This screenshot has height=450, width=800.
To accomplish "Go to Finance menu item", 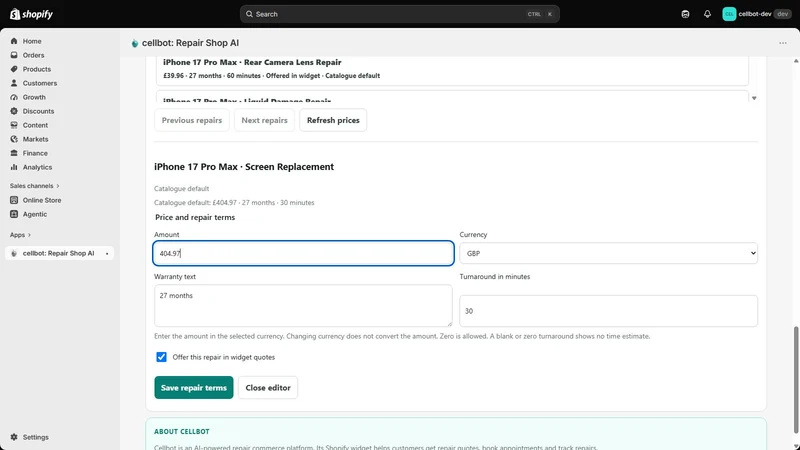I will click(x=35, y=153).
